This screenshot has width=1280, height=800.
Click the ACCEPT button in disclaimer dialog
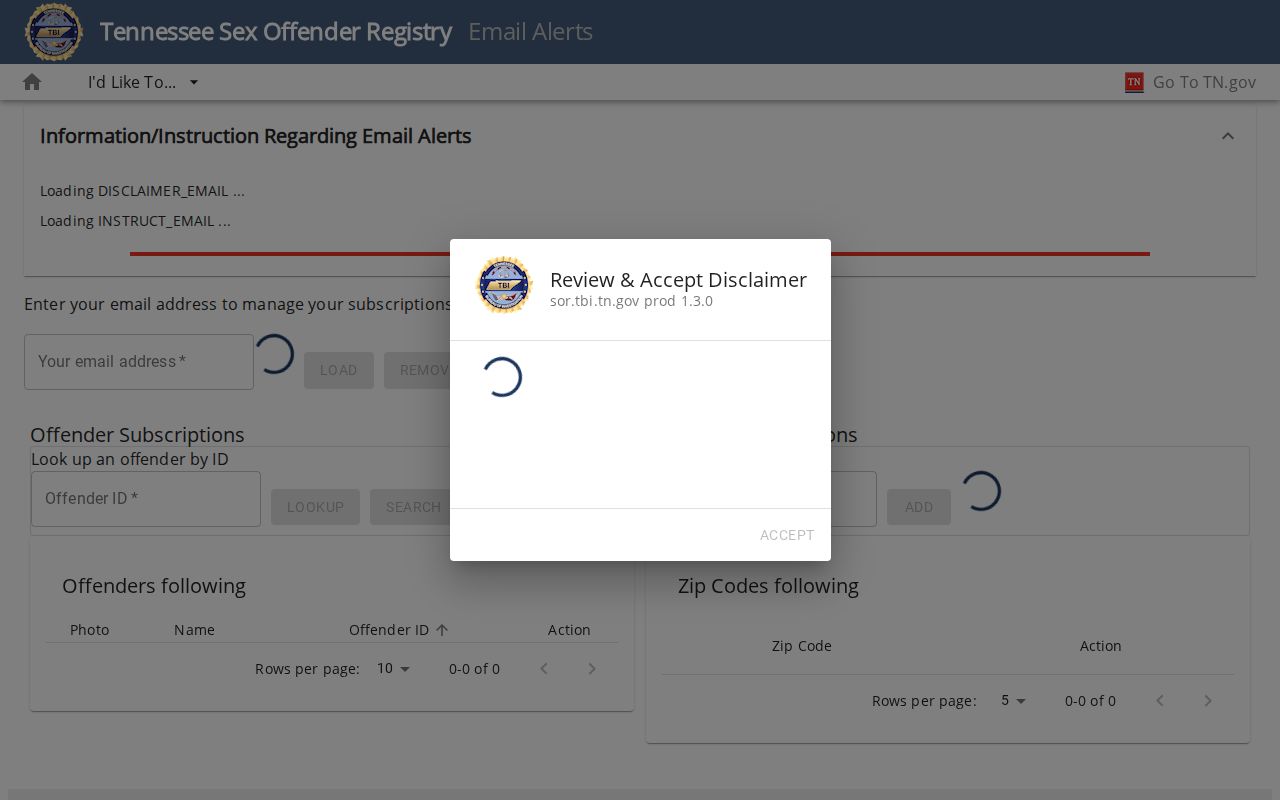(x=787, y=535)
